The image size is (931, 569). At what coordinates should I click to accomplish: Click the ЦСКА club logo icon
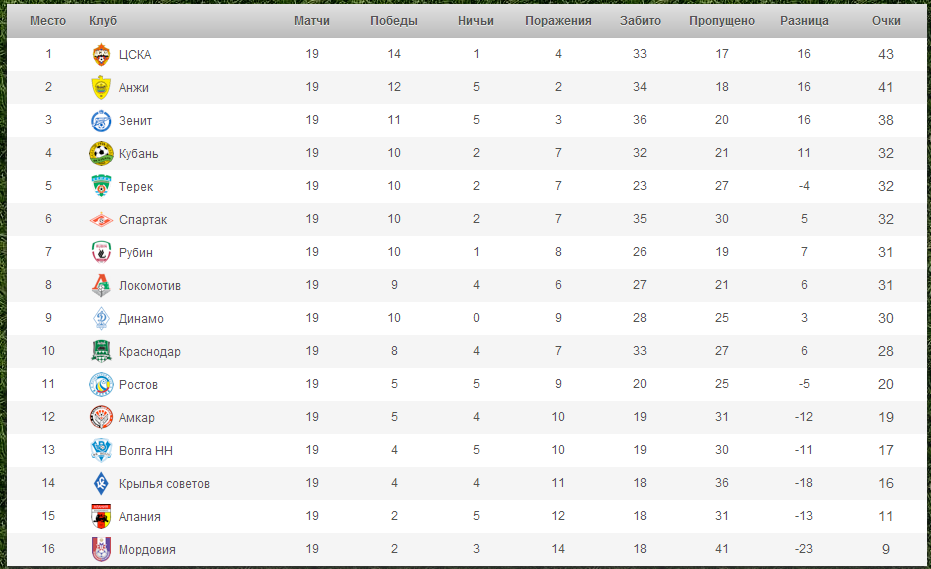tap(100, 55)
